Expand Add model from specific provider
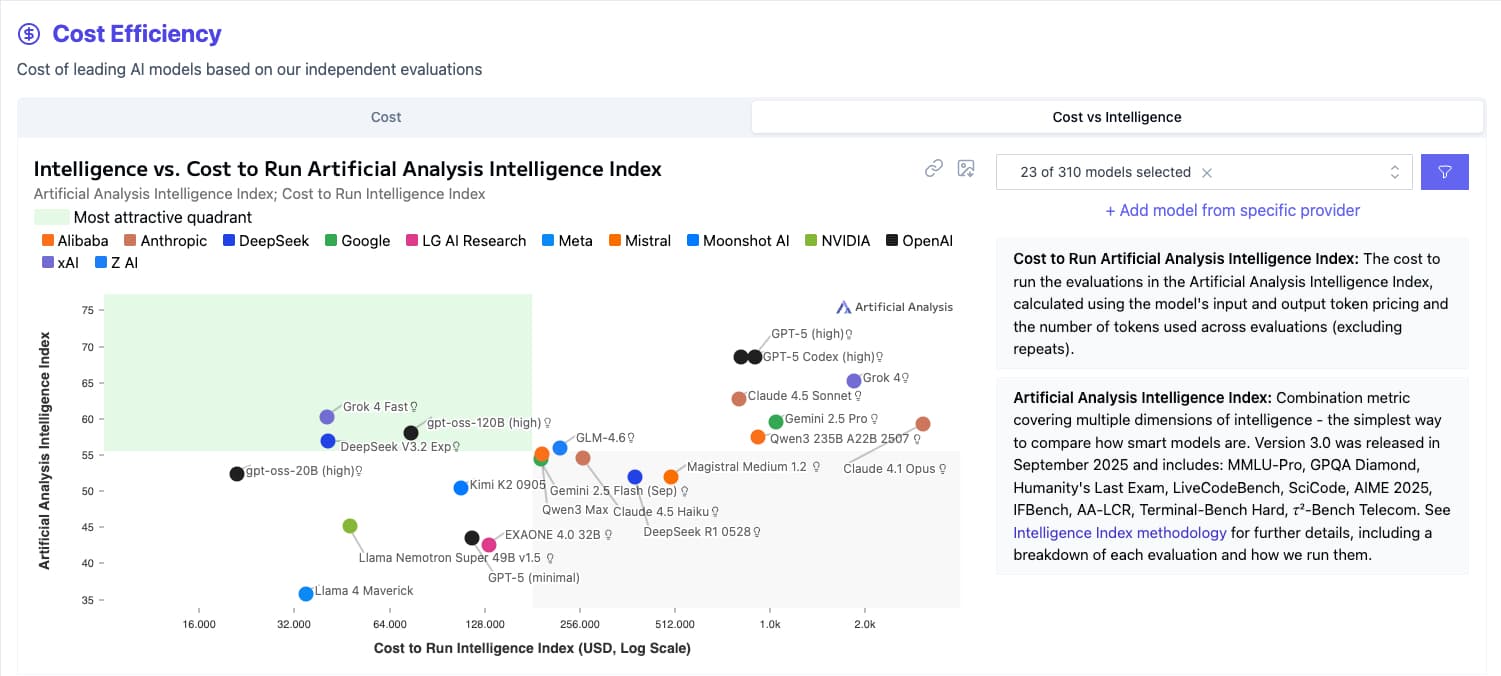The height and width of the screenshot is (676, 1501). pyautogui.click(x=1232, y=210)
